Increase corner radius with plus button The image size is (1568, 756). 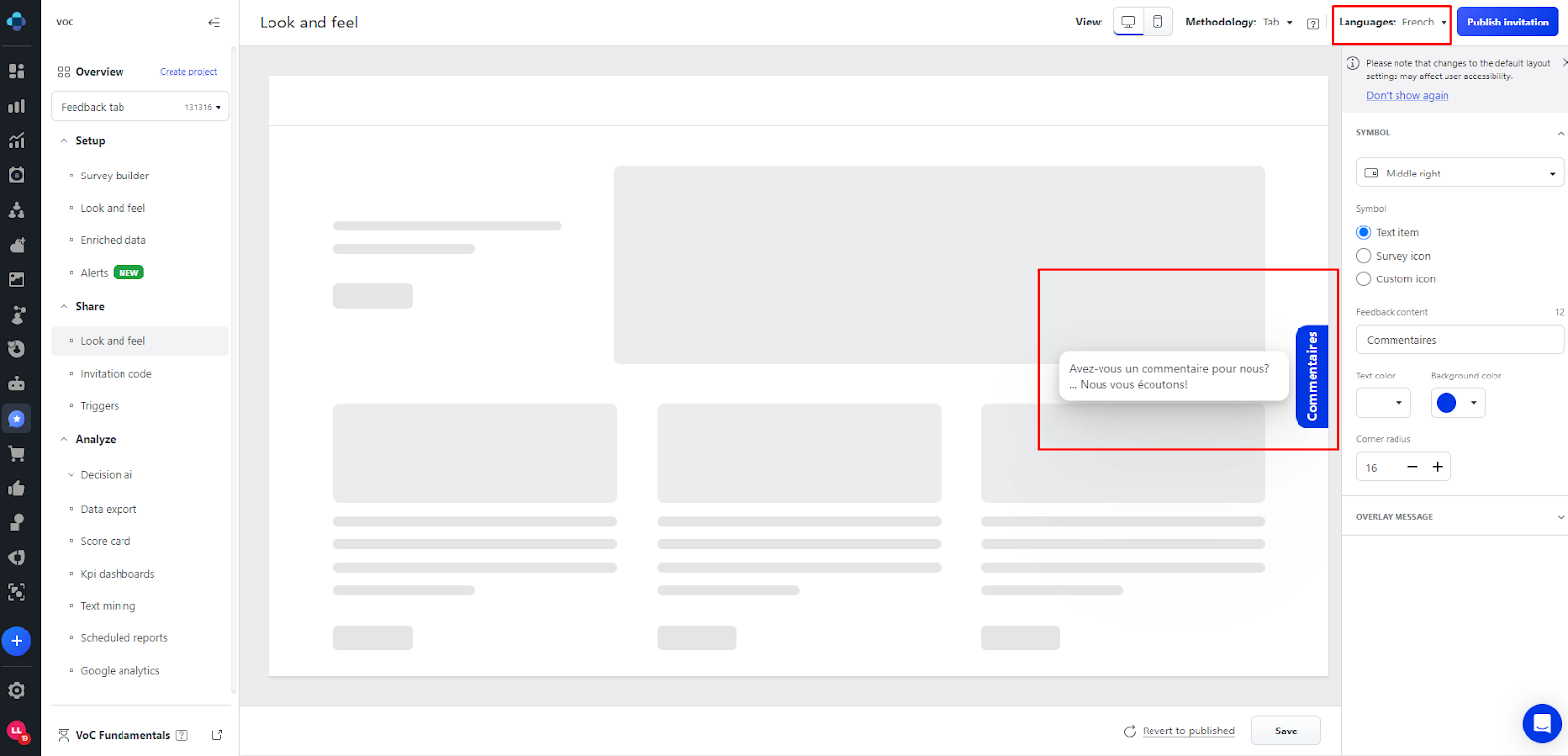tap(1437, 467)
